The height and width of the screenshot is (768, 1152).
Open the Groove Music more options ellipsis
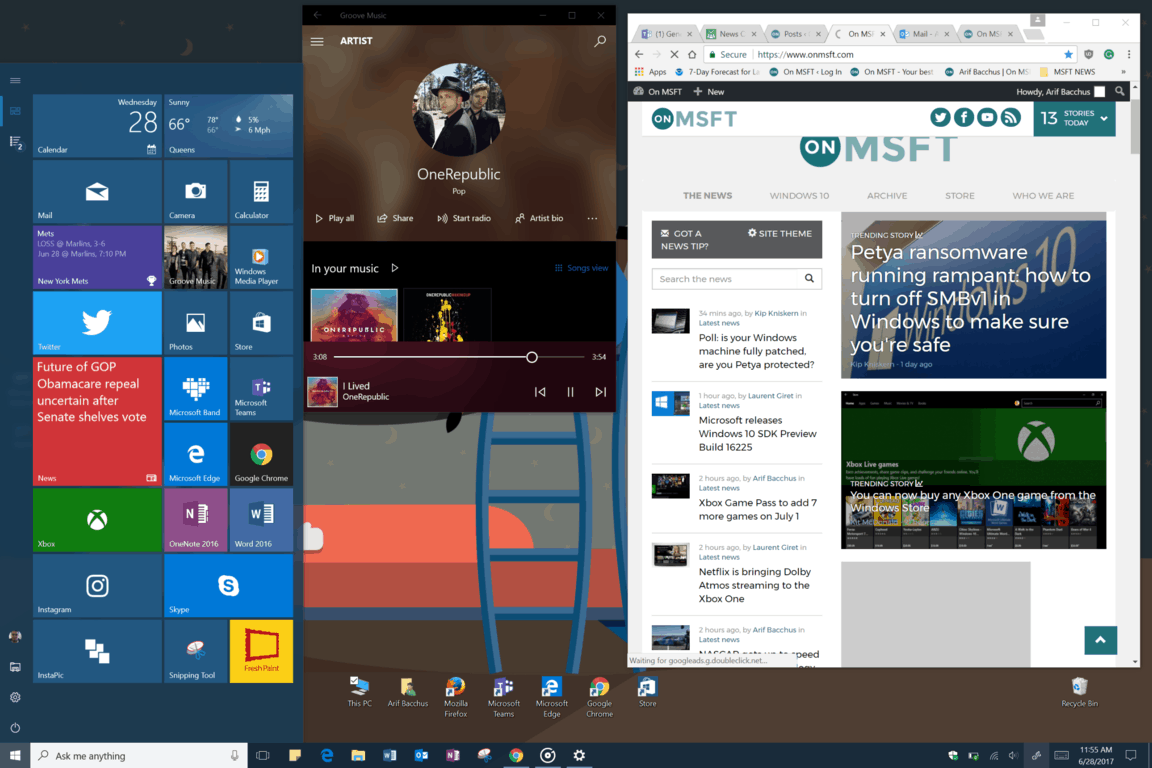(592, 218)
